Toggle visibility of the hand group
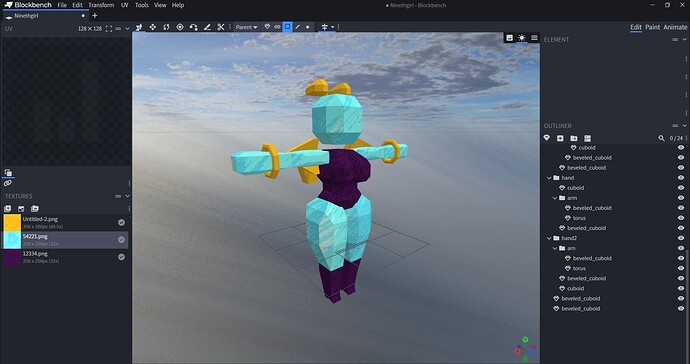Image resolution: width=690 pixels, height=364 pixels. click(681, 178)
